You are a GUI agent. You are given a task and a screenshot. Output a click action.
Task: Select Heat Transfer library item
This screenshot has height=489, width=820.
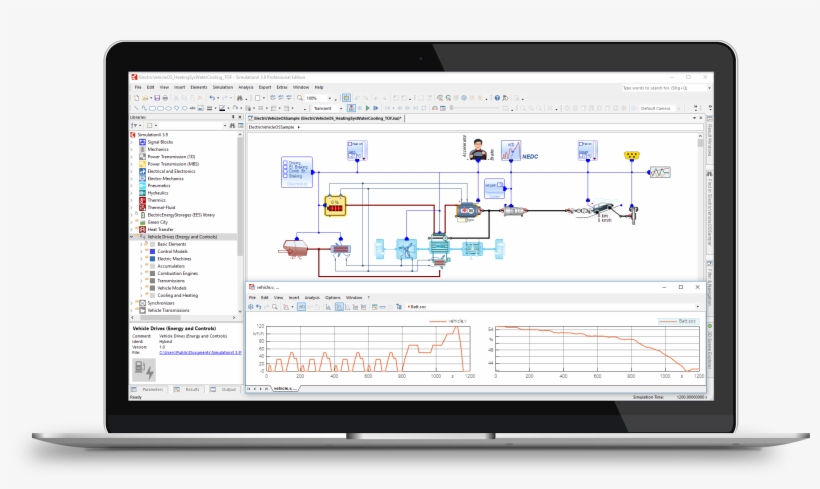tap(161, 230)
